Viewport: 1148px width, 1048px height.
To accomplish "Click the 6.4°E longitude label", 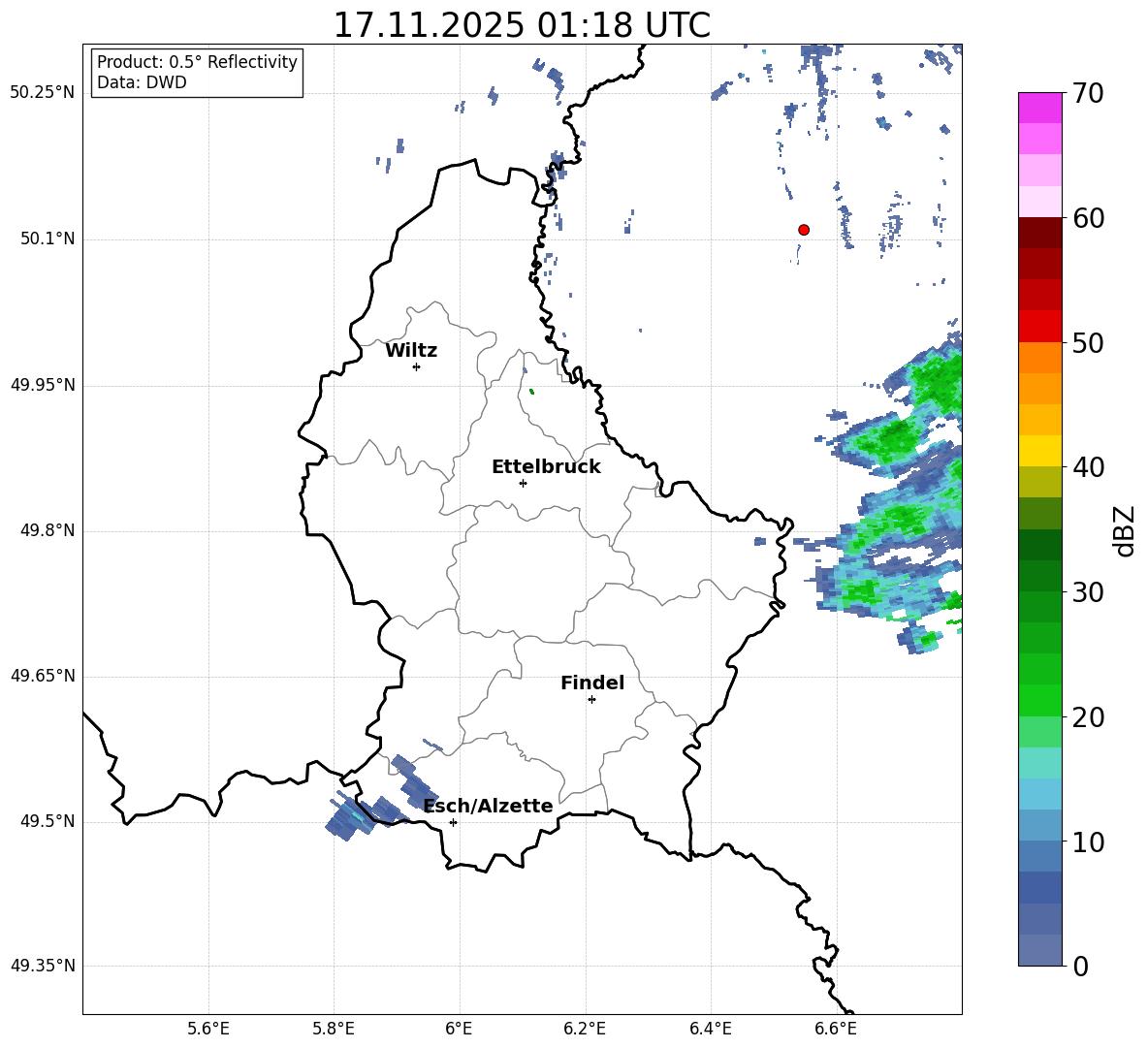I will tap(710, 1030).
